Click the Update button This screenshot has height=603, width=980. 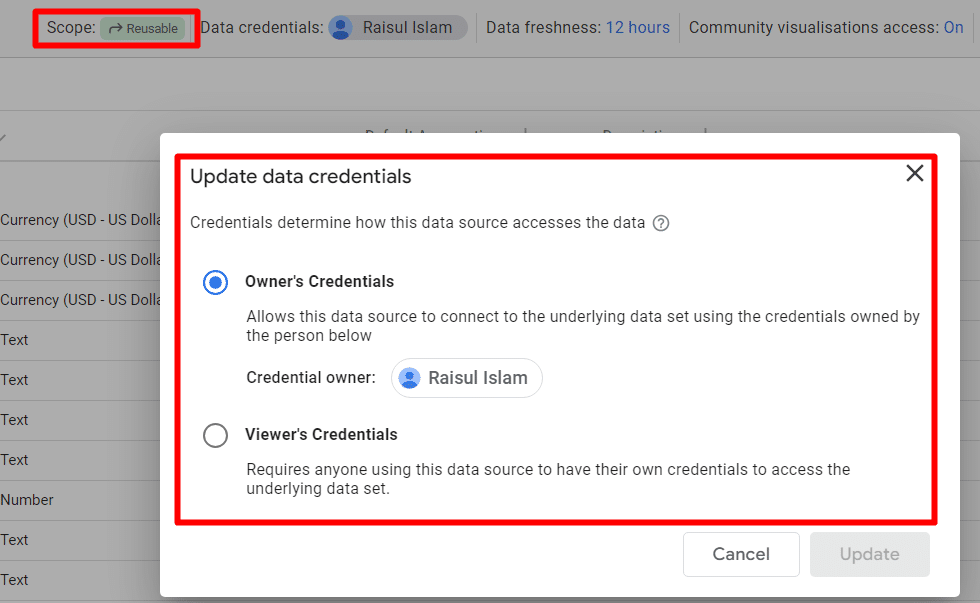coord(869,554)
